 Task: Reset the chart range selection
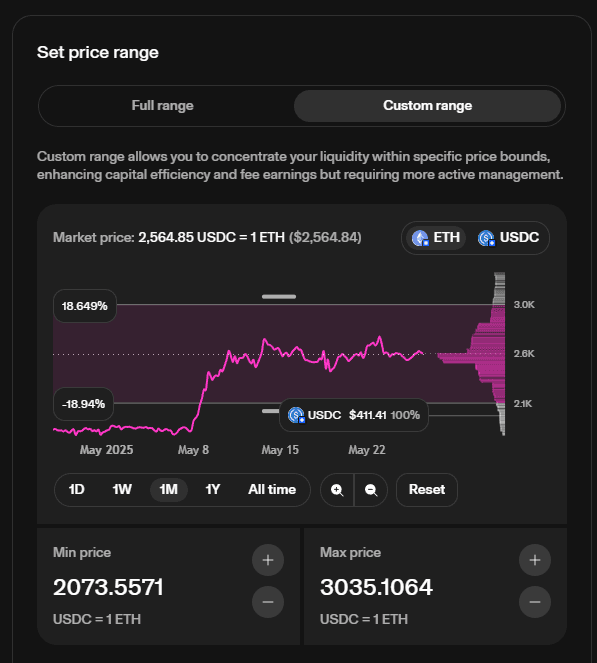pyautogui.click(x=427, y=490)
